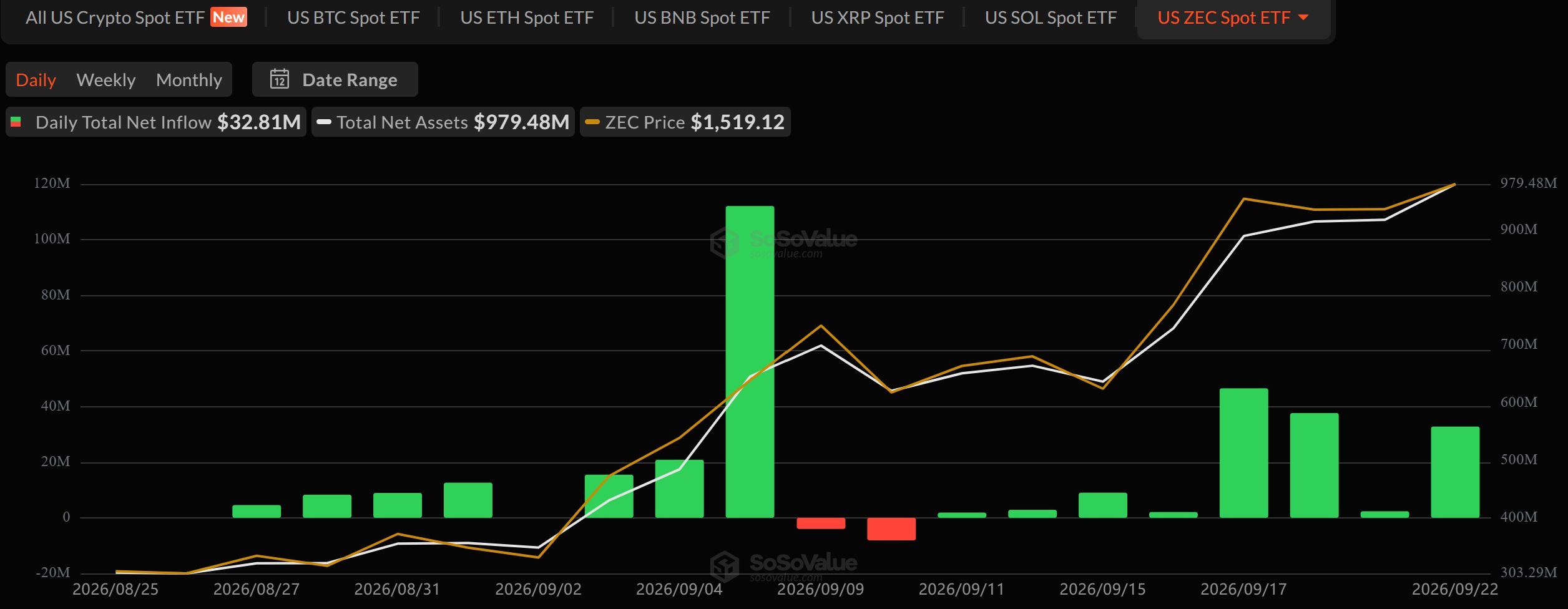The height and width of the screenshot is (609, 1568).
Task: Click the white Total Net Assets legend marker
Action: (324, 122)
